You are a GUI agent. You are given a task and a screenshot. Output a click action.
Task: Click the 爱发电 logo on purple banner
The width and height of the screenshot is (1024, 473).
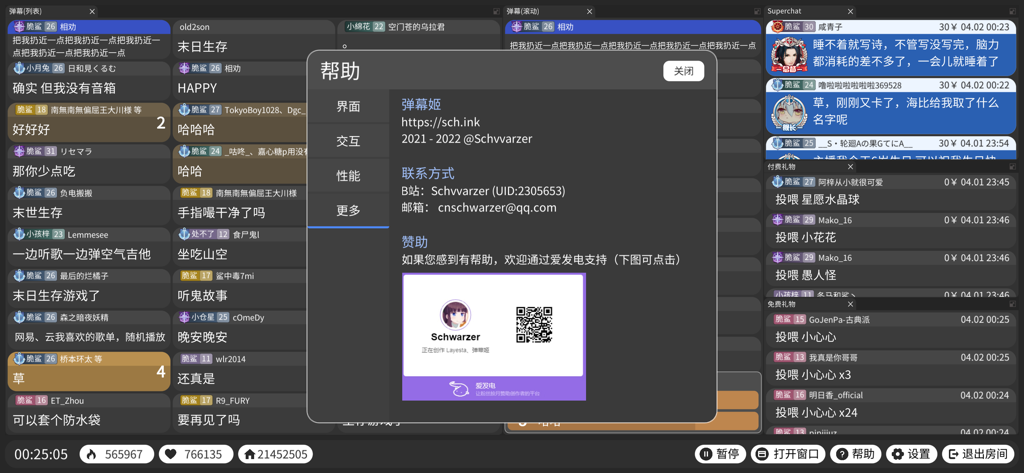point(460,389)
